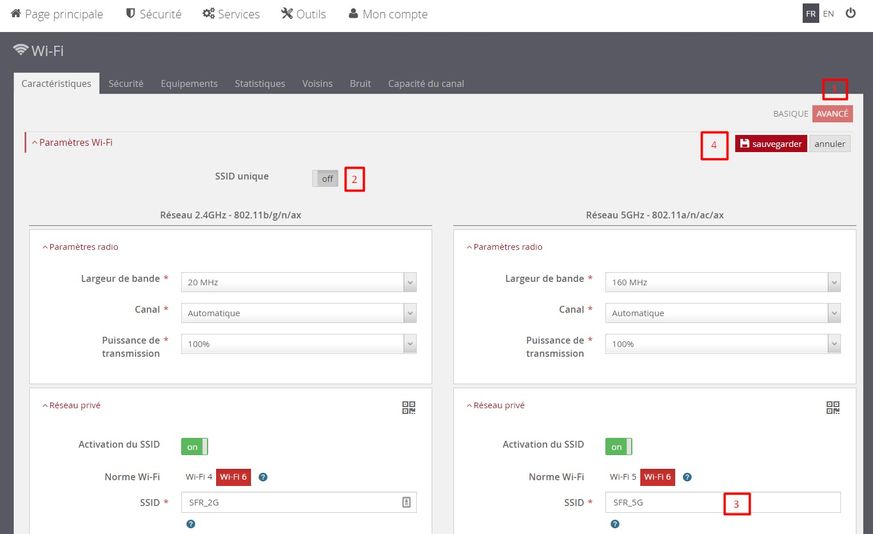Click the power logout icon
This screenshot has width=873, height=534.
[x=851, y=14]
